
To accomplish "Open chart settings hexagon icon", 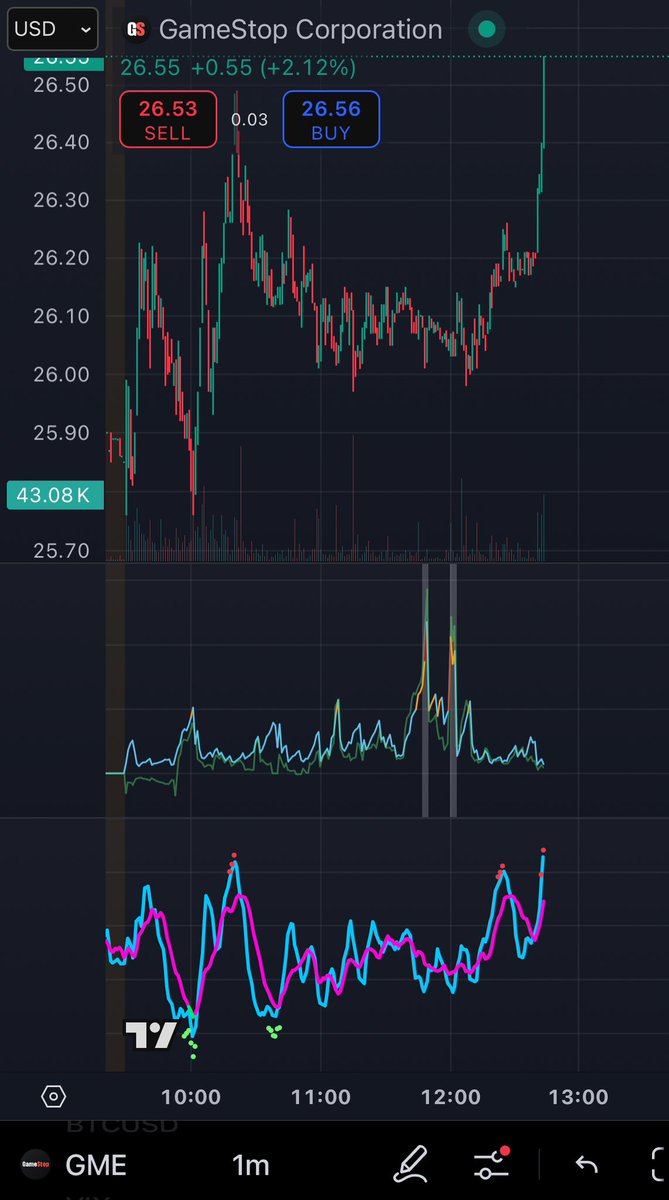I will [53, 1097].
